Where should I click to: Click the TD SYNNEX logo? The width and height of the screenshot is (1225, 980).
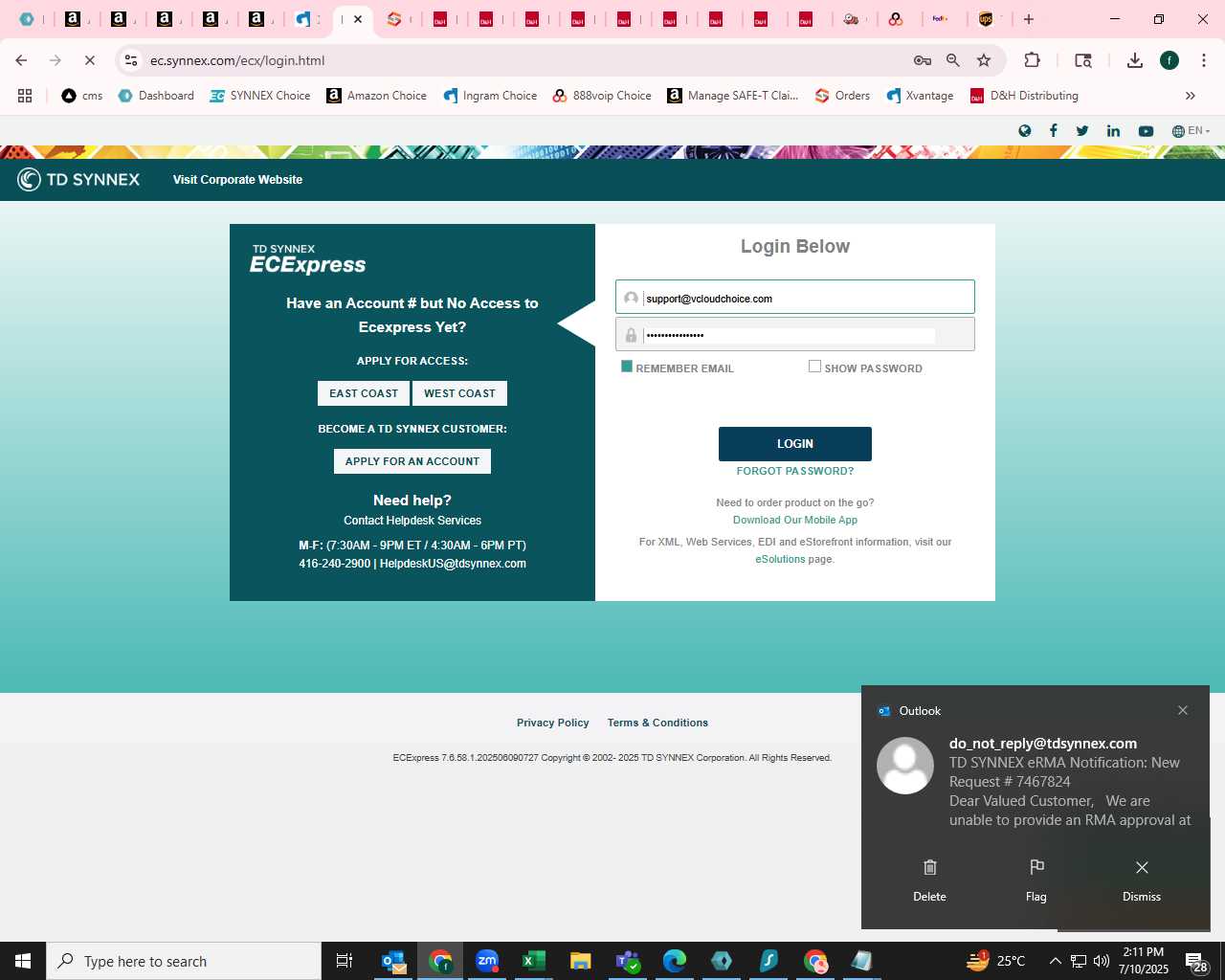(78, 179)
